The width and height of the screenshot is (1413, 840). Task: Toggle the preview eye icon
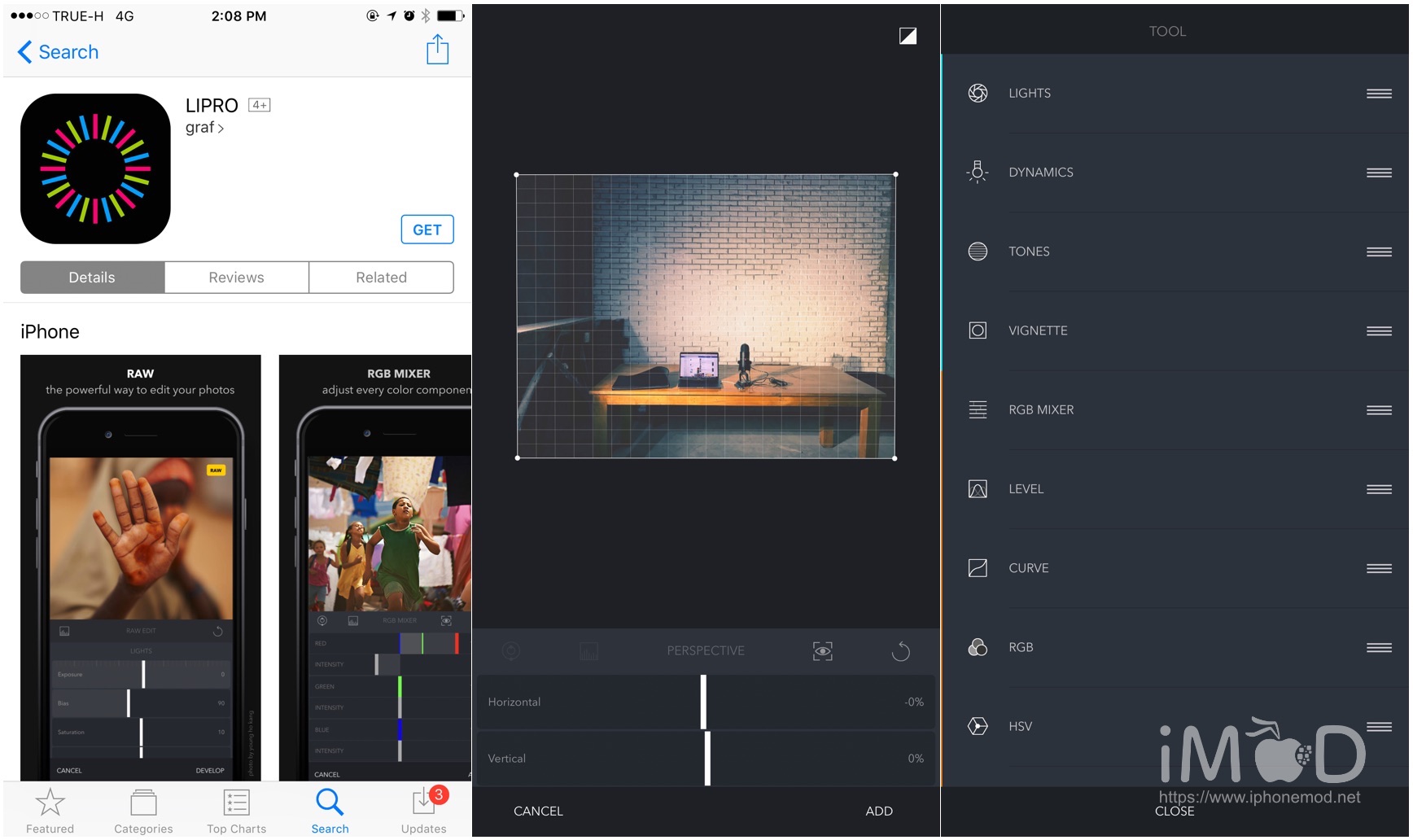(822, 651)
